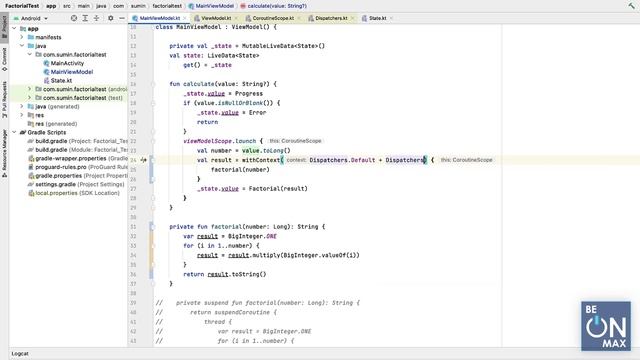Open build.gradle (Project) file
The image size is (640, 360).
(78, 141)
